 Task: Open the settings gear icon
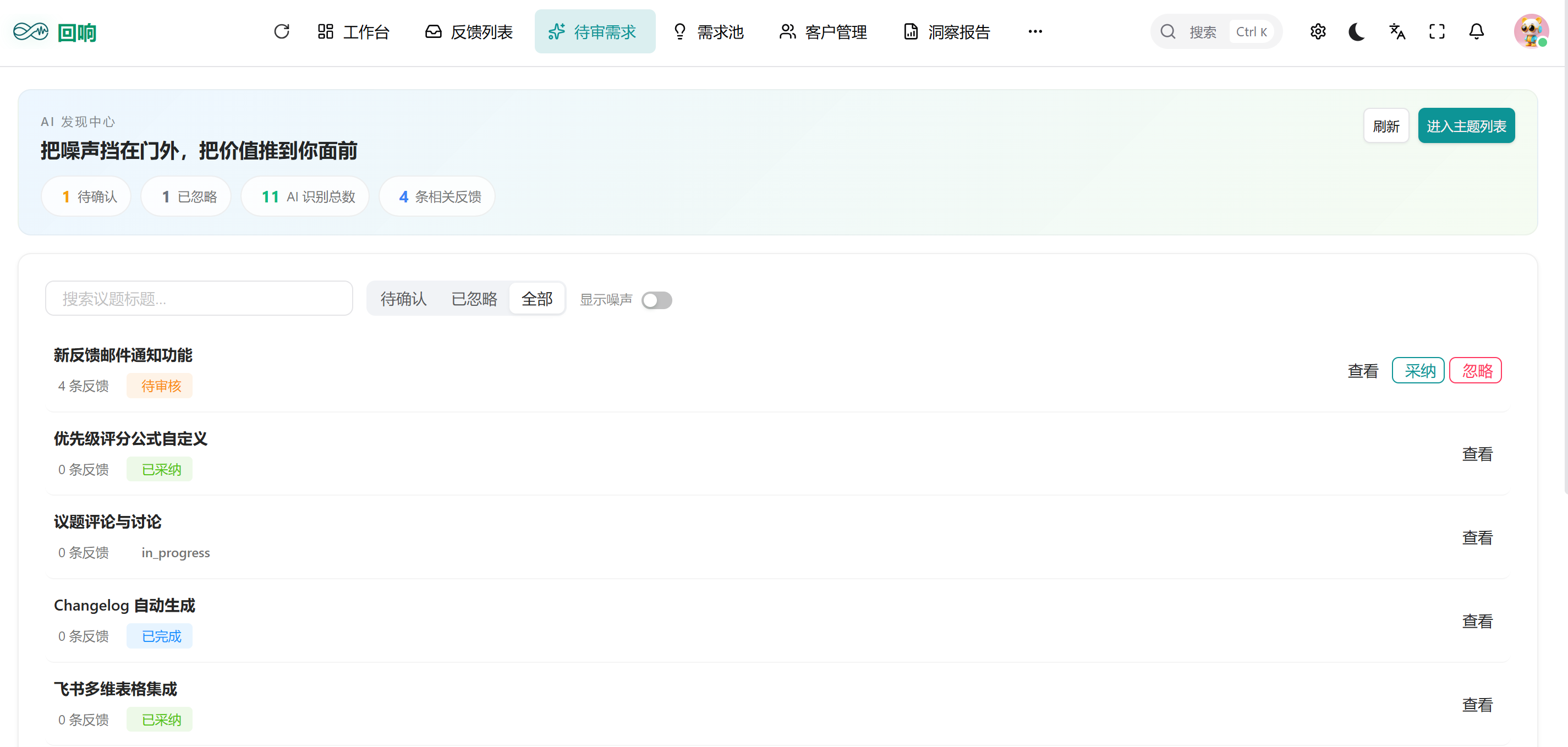tap(1318, 32)
